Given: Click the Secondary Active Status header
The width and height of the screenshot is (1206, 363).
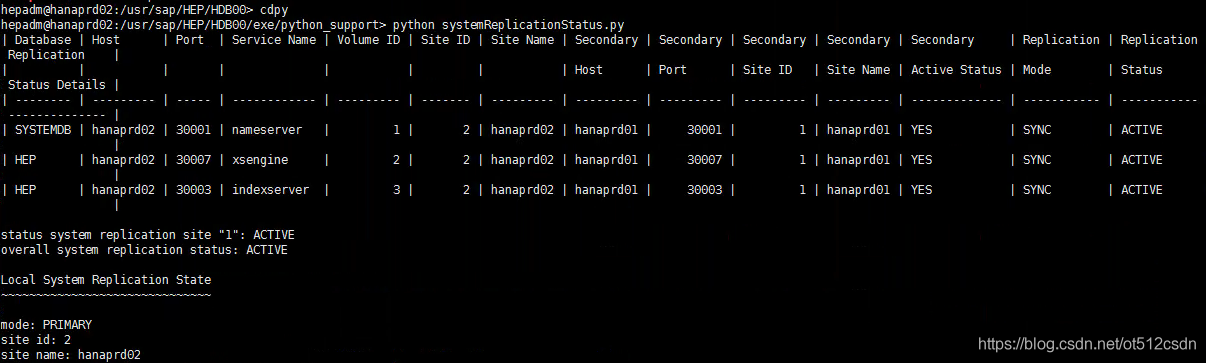Looking at the screenshot, I should (956, 55).
